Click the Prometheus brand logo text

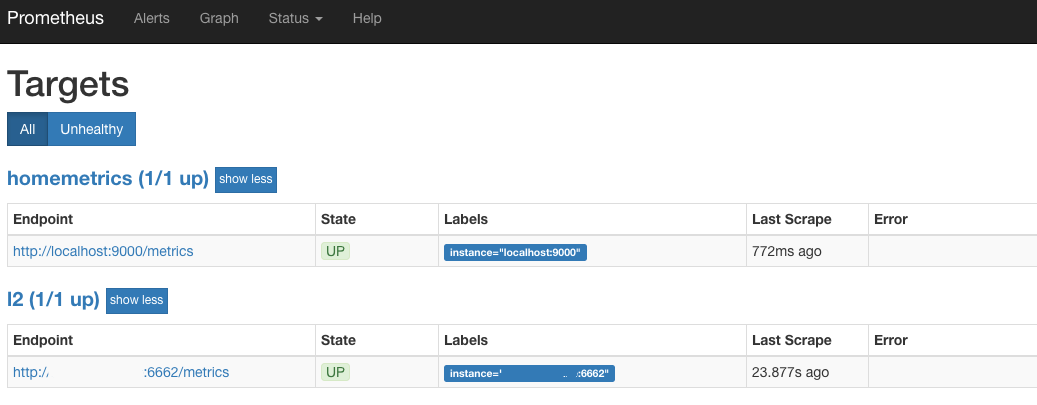tap(55, 18)
